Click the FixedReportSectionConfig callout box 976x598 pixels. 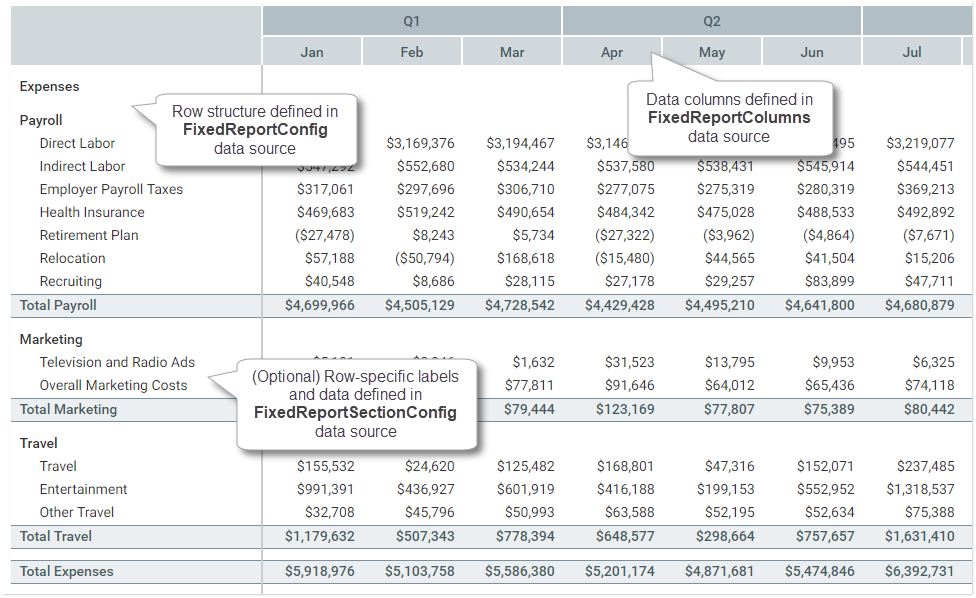tap(355, 403)
